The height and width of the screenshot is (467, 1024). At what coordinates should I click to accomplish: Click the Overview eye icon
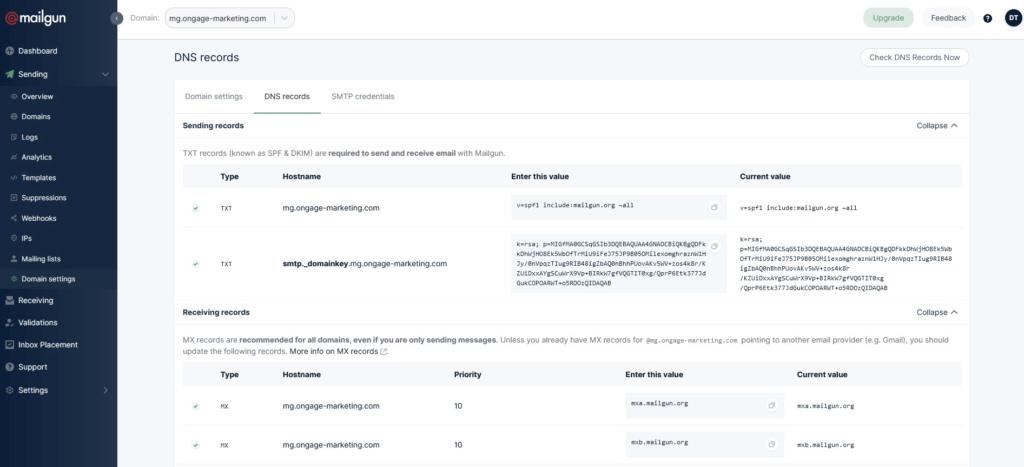pyautogui.click(x=14, y=97)
